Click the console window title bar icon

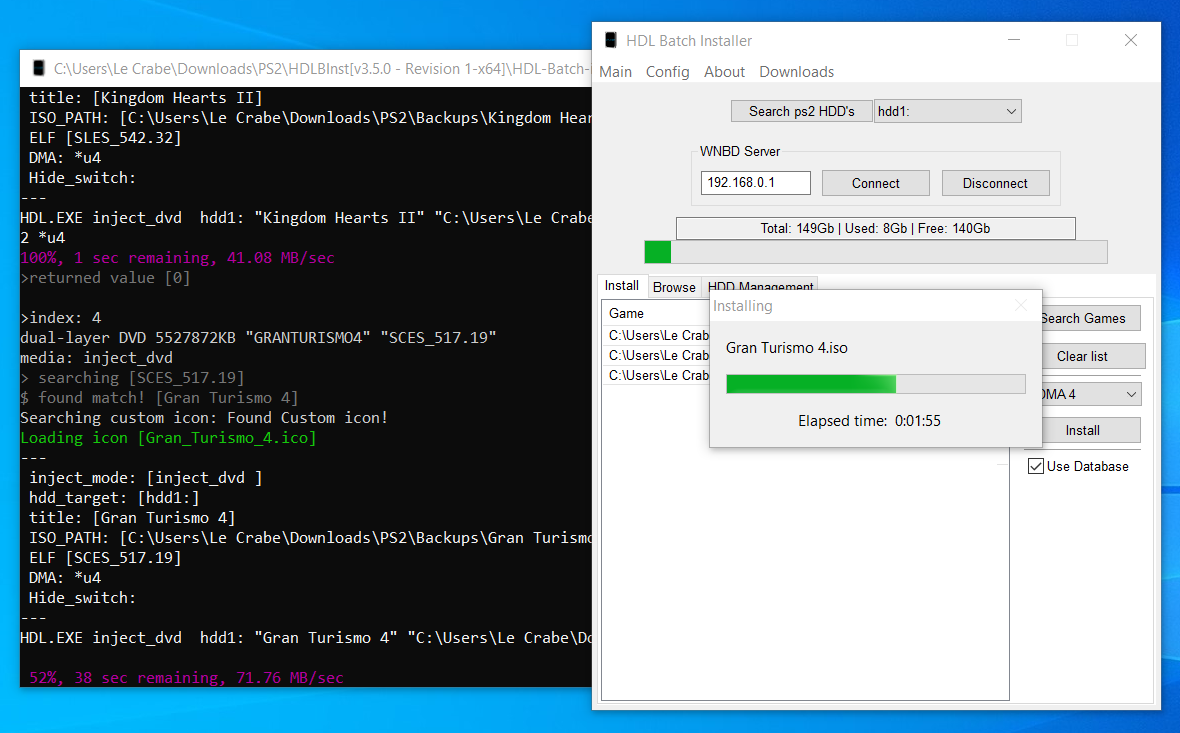point(39,68)
